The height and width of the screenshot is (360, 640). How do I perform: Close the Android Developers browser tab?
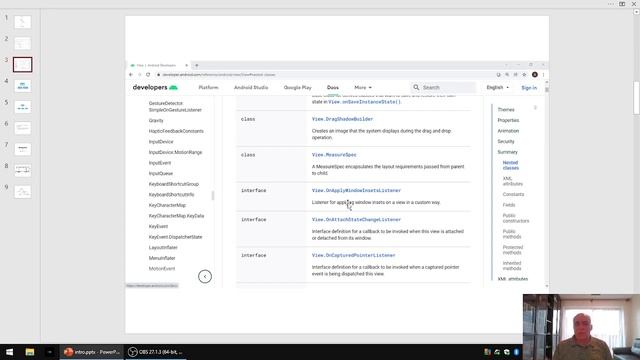coord(187,65)
